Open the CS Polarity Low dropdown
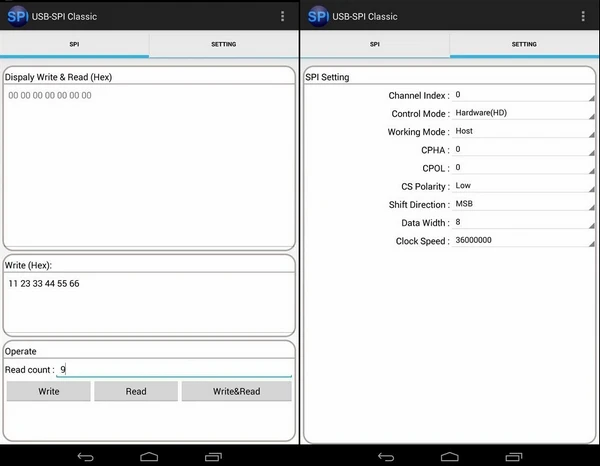This screenshot has height=466, width=600. [x=523, y=186]
